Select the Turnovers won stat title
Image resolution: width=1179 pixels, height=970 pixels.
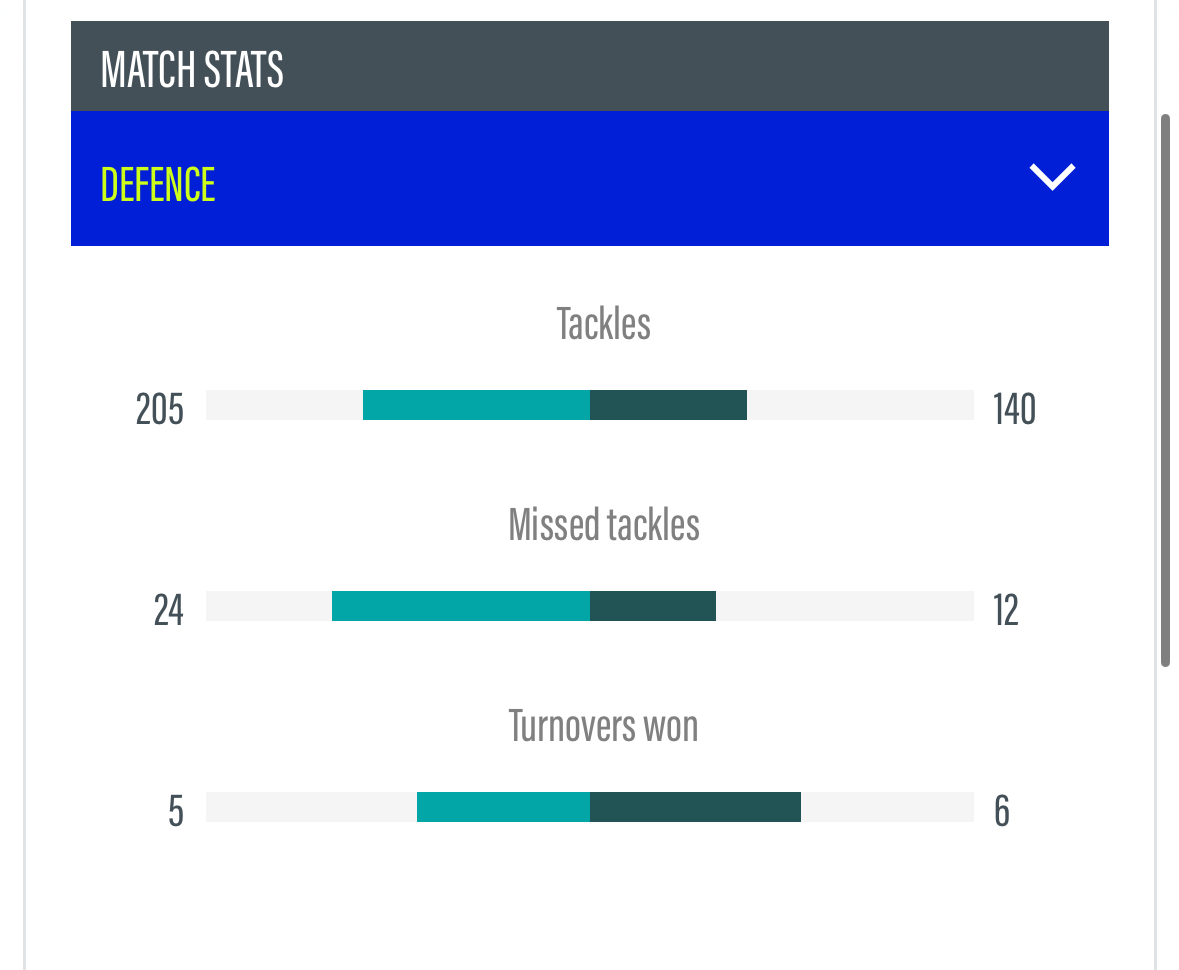[x=603, y=725]
